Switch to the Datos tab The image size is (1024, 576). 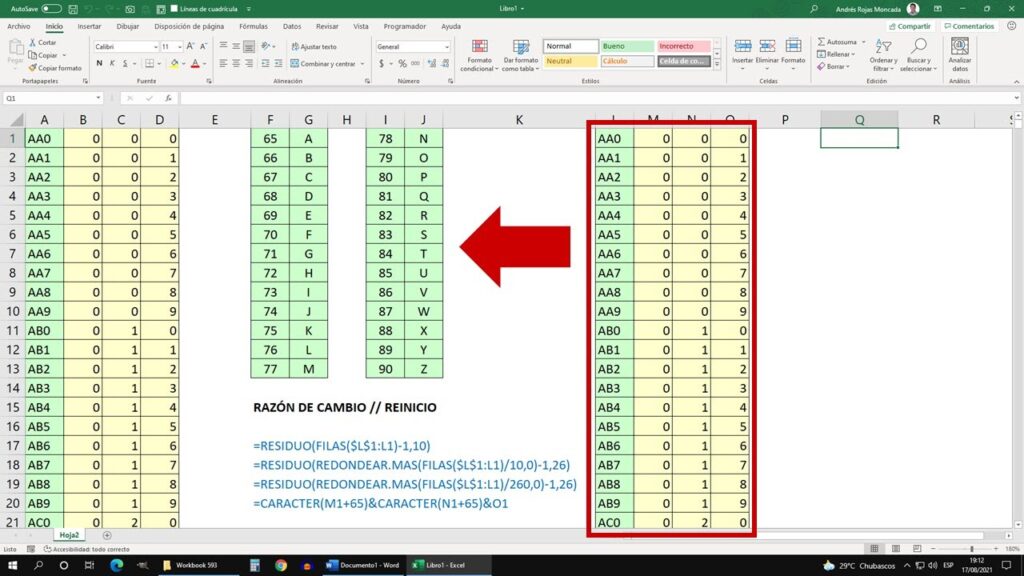coord(292,27)
